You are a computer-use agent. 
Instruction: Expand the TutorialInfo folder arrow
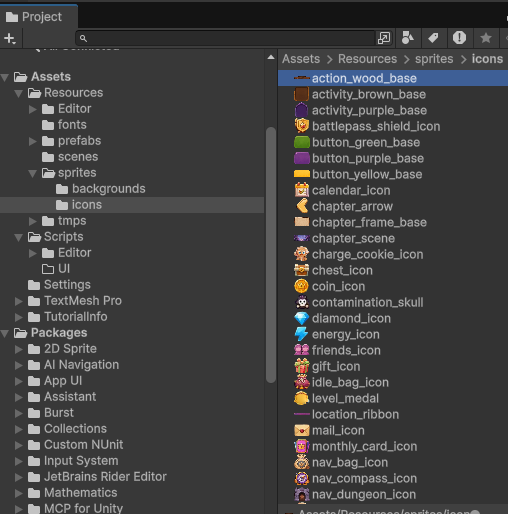click(19, 317)
